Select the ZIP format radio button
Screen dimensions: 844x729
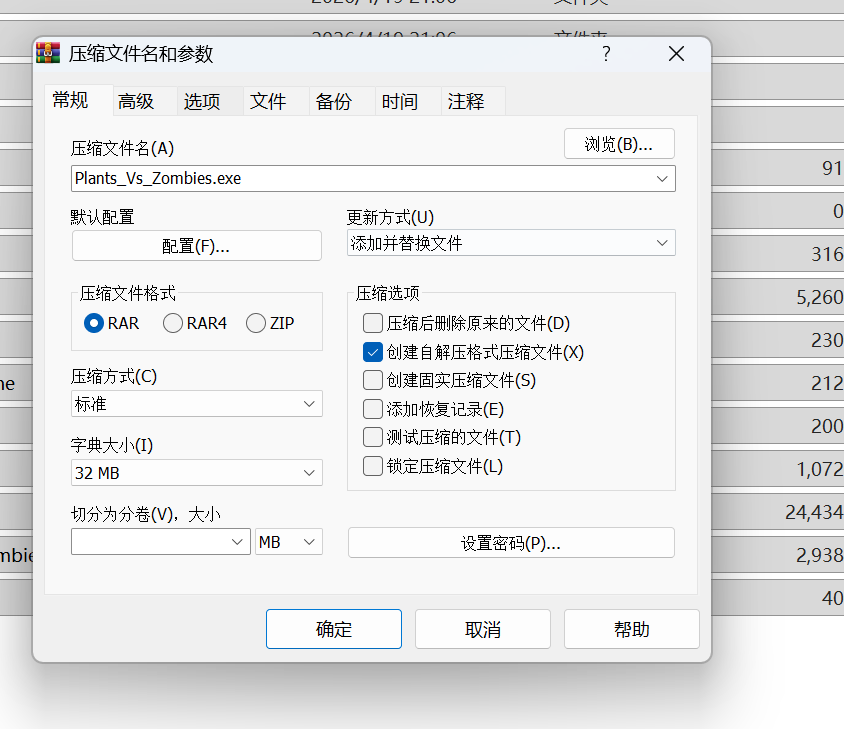click(x=256, y=323)
